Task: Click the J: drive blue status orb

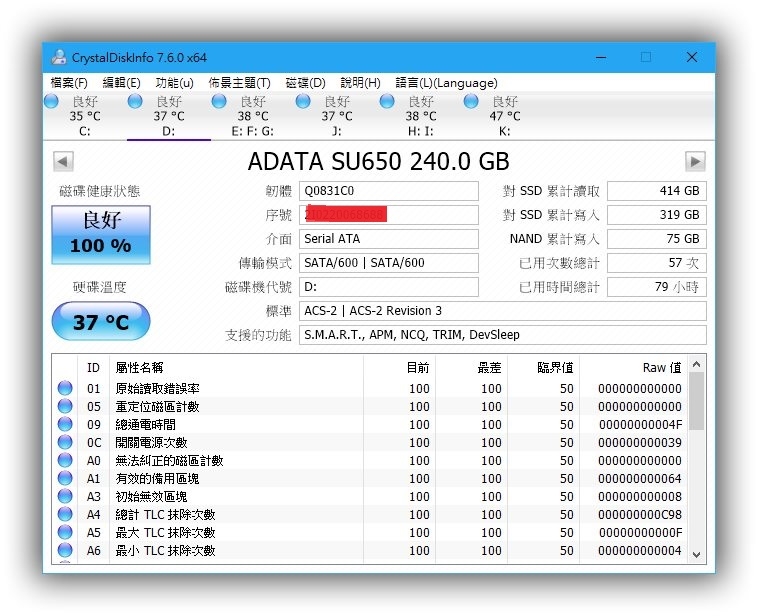Action: 303,101
